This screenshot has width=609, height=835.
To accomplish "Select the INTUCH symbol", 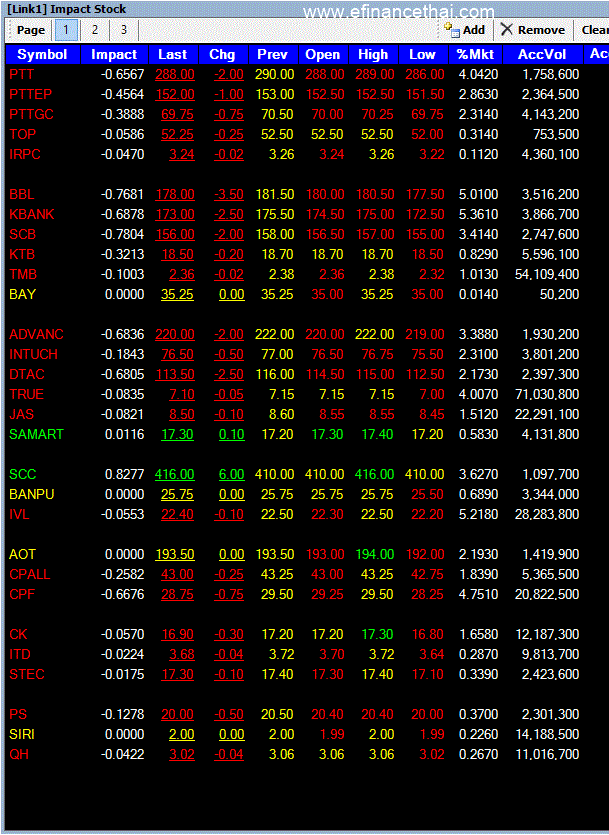I will tap(33, 355).
